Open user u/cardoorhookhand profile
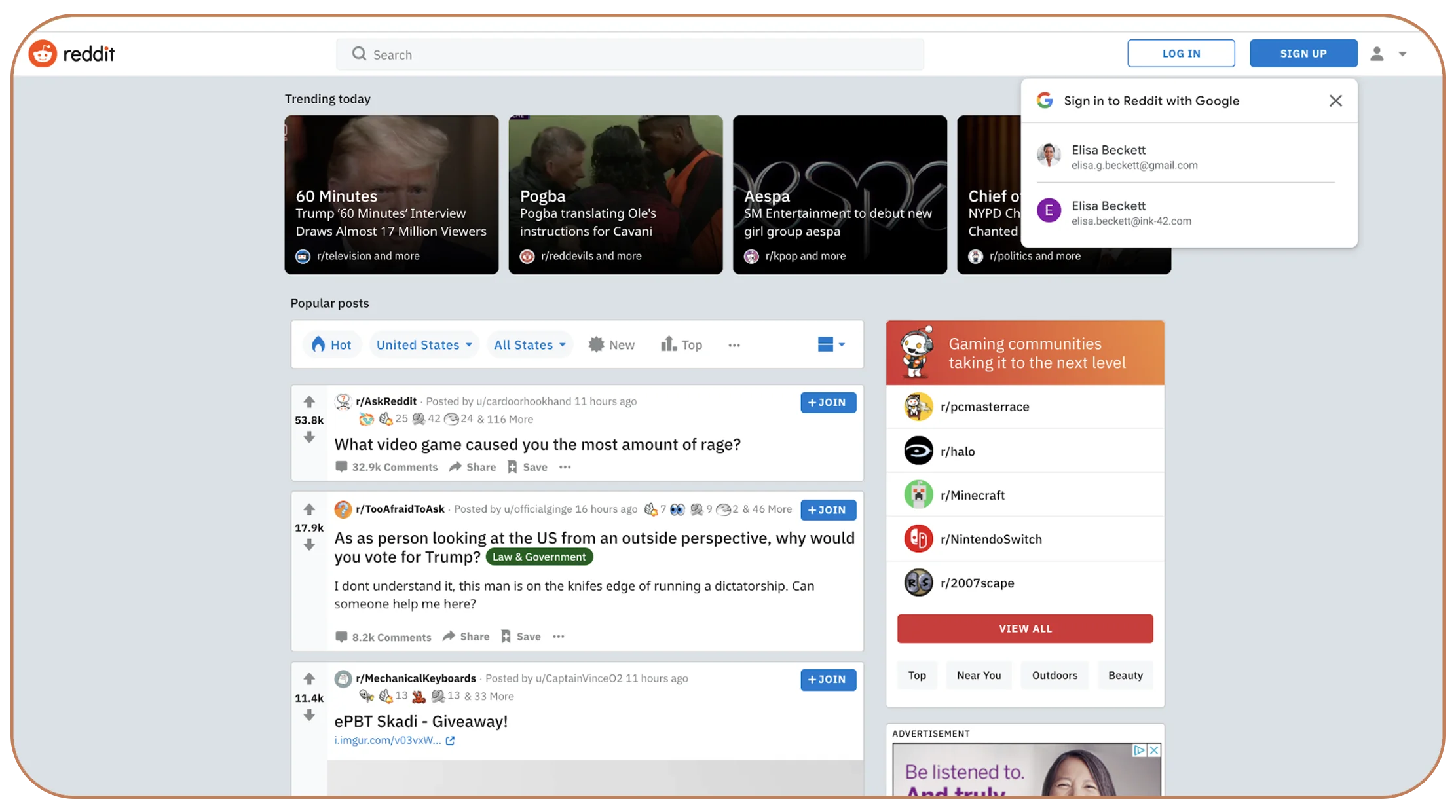The height and width of the screenshot is (812, 1456). pos(523,401)
